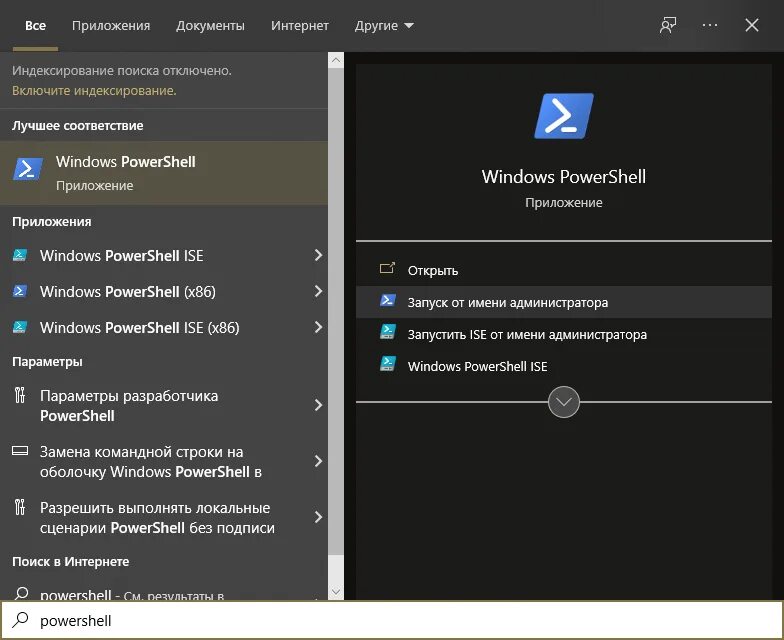The image size is (784, 640).
Task: Expand Windows PowerShell ISE (x86) result arrow
Action: [318, 328]
